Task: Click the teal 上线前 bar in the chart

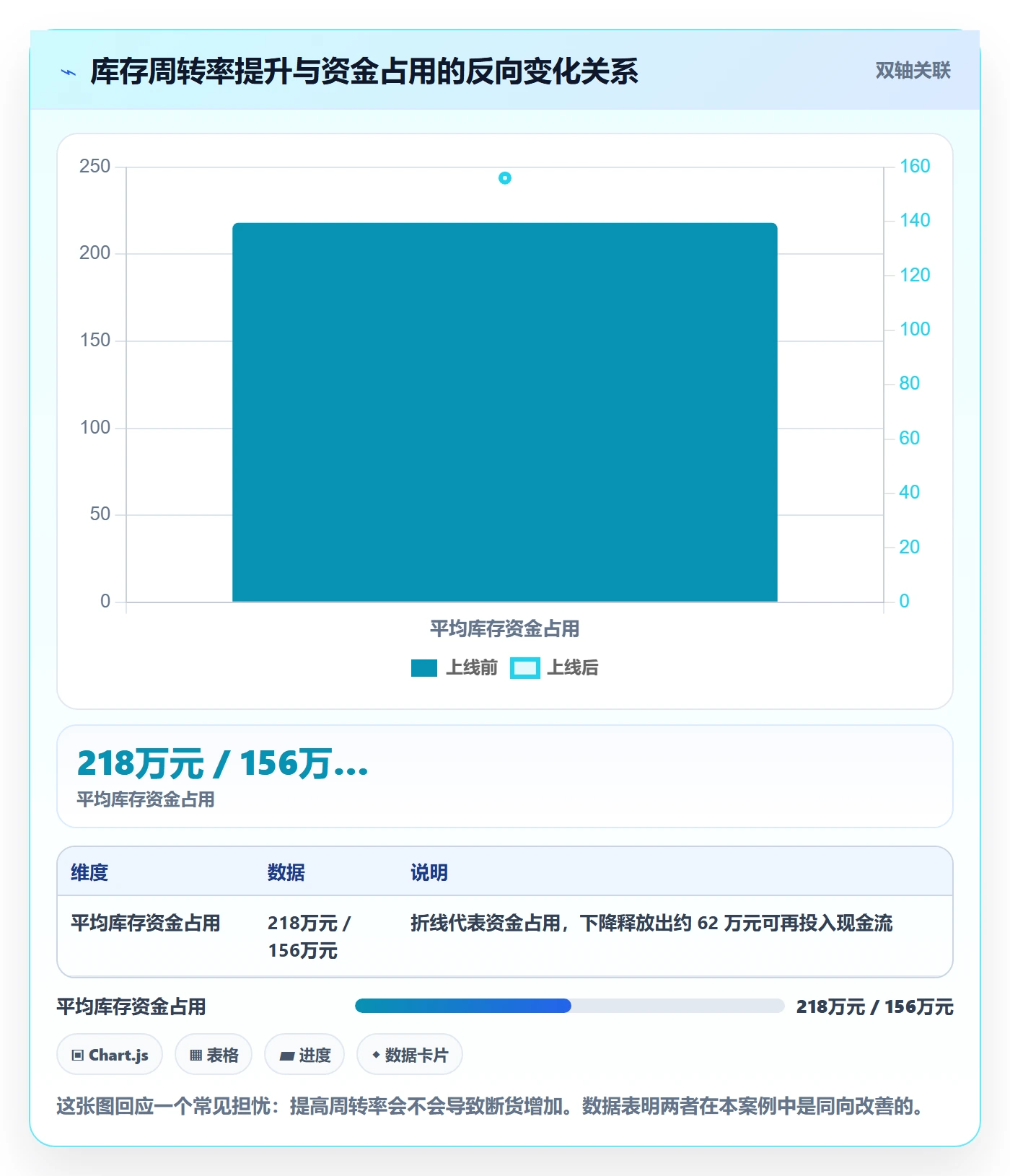Action: pos(504,412)
